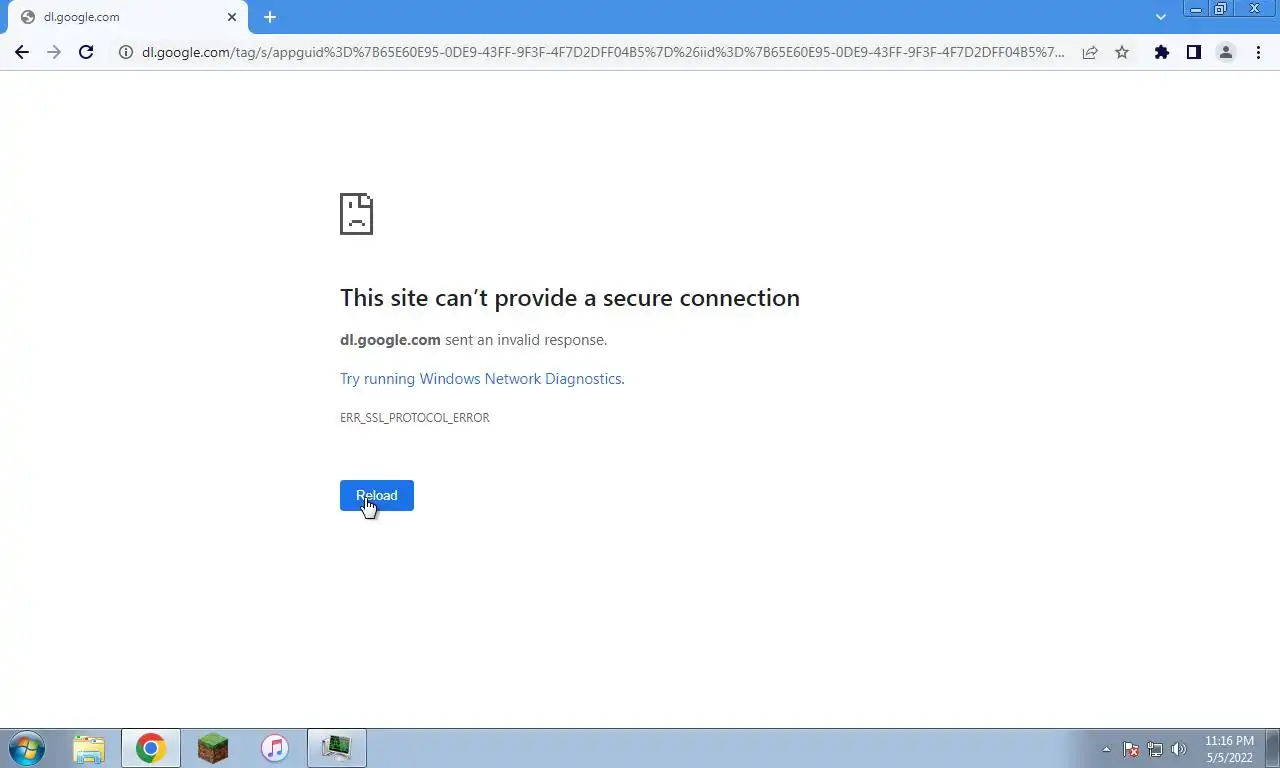Open the Windows Network Diagnostics link
Viewport: 1280px width, 768px height.
point(481,379)
